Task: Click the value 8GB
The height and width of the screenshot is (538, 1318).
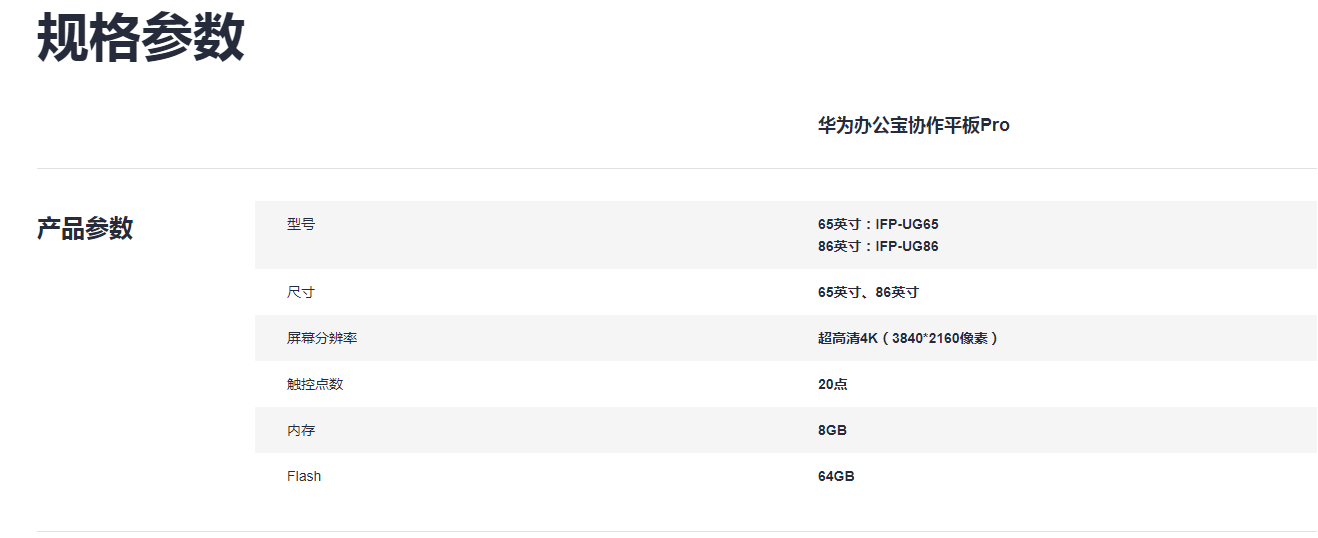Action: coord(832,430)
